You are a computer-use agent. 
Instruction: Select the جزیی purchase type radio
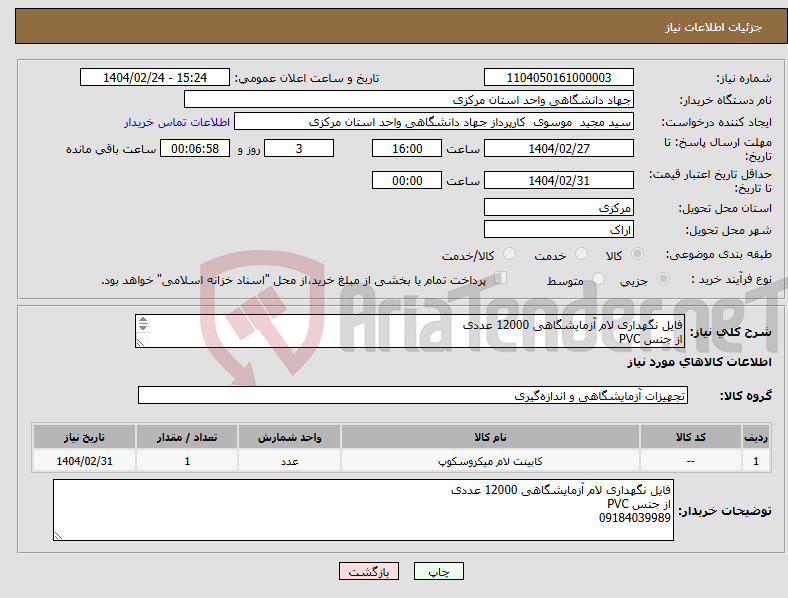(x=663, y=278)
